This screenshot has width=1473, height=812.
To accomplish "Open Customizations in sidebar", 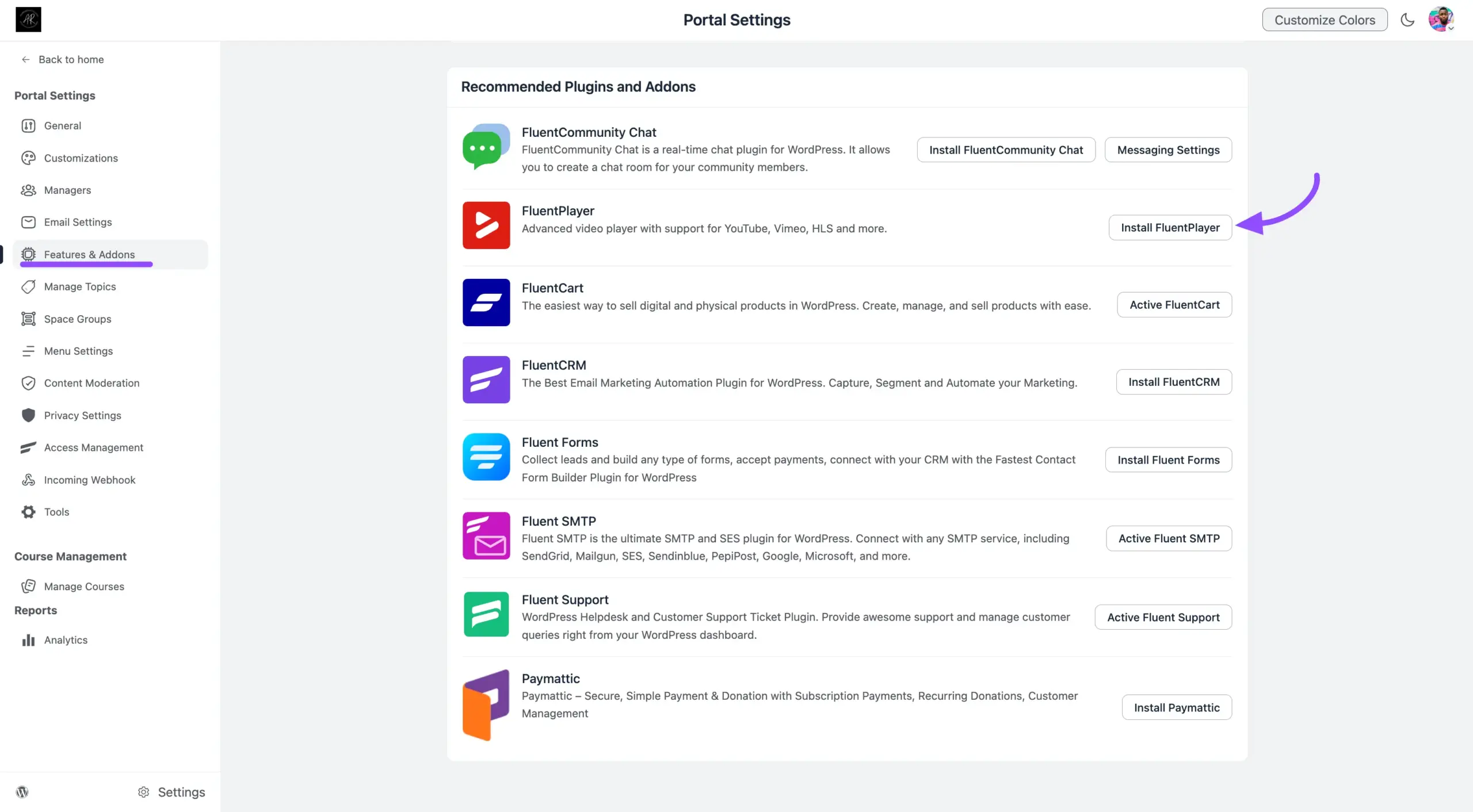I will (81, 158).
